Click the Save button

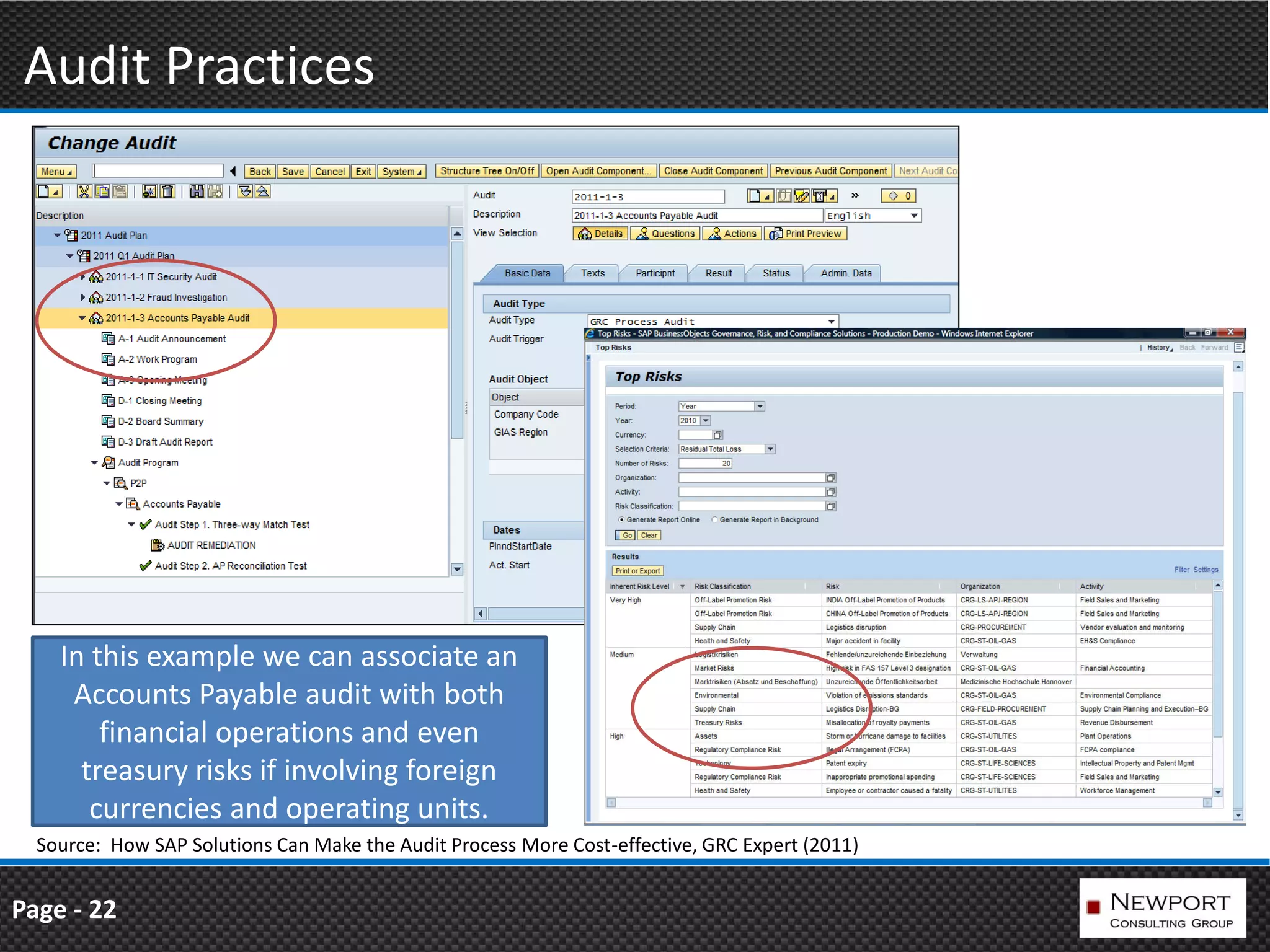pyautogui.click(x=293, y=172)
